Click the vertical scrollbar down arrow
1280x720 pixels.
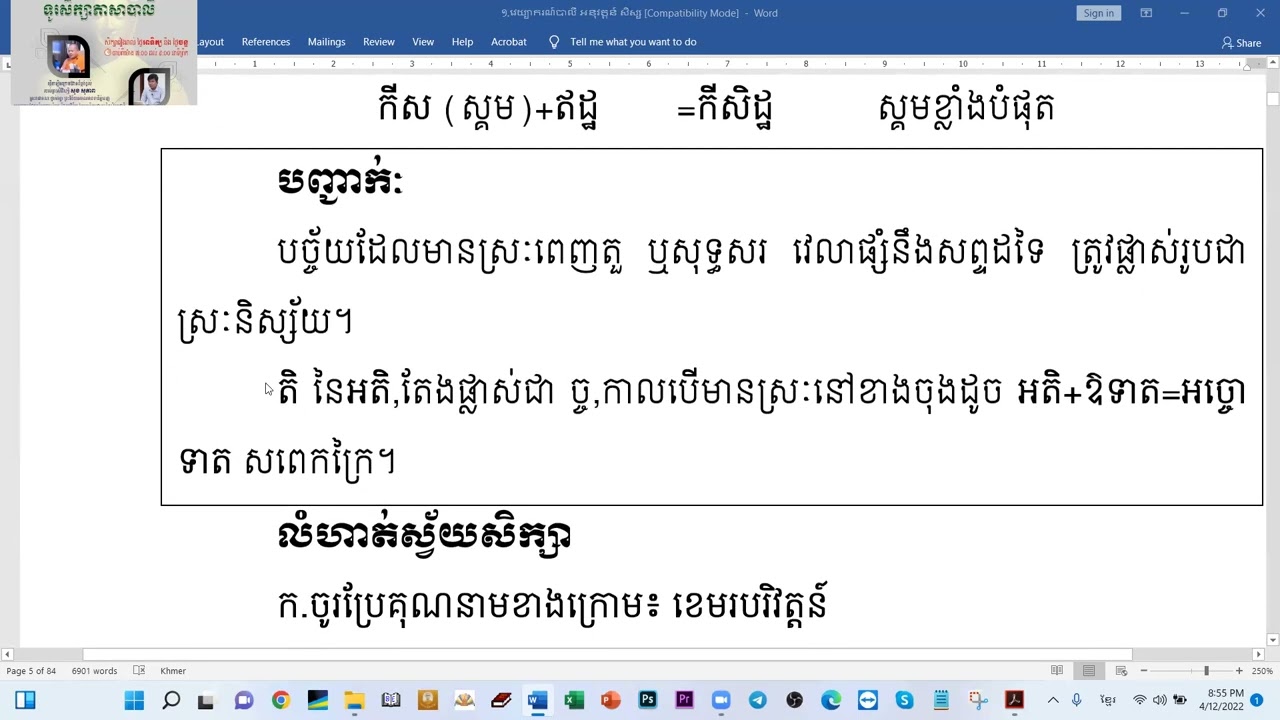coord(1272,640)
